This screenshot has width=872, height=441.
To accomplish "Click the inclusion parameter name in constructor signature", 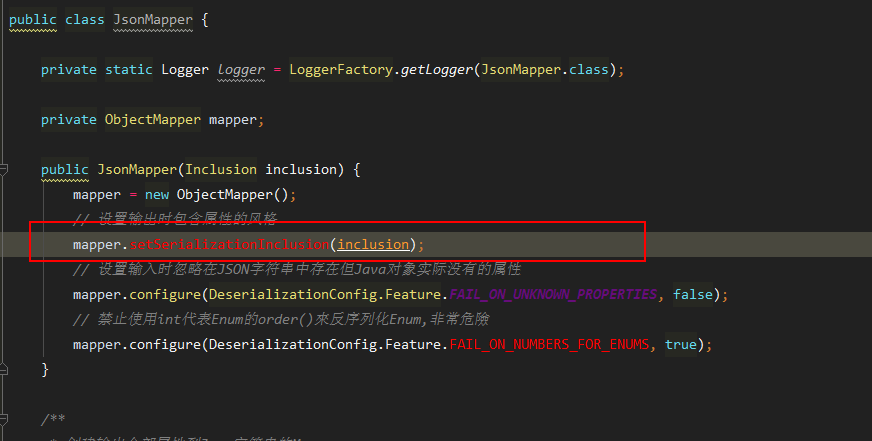I will pos(301,170).
